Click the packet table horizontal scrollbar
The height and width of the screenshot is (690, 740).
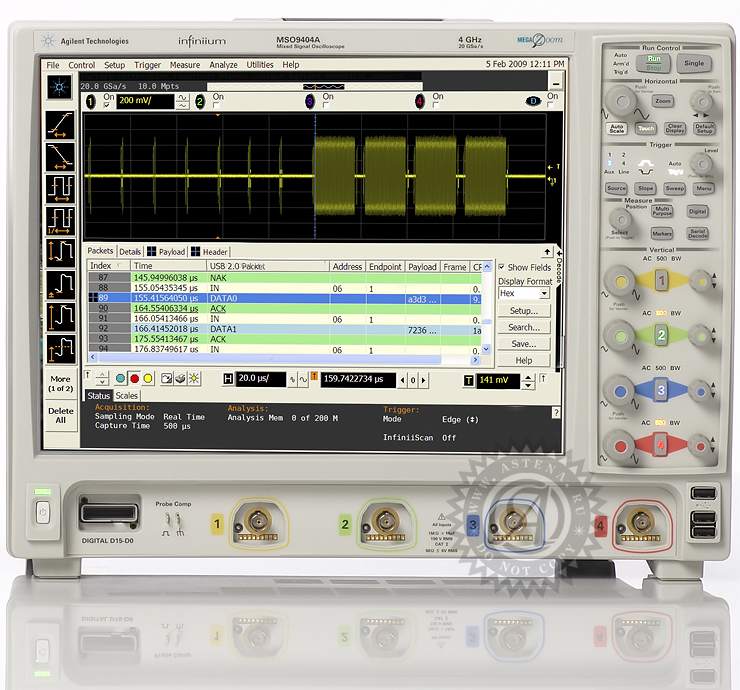click(x=285, y=359)
